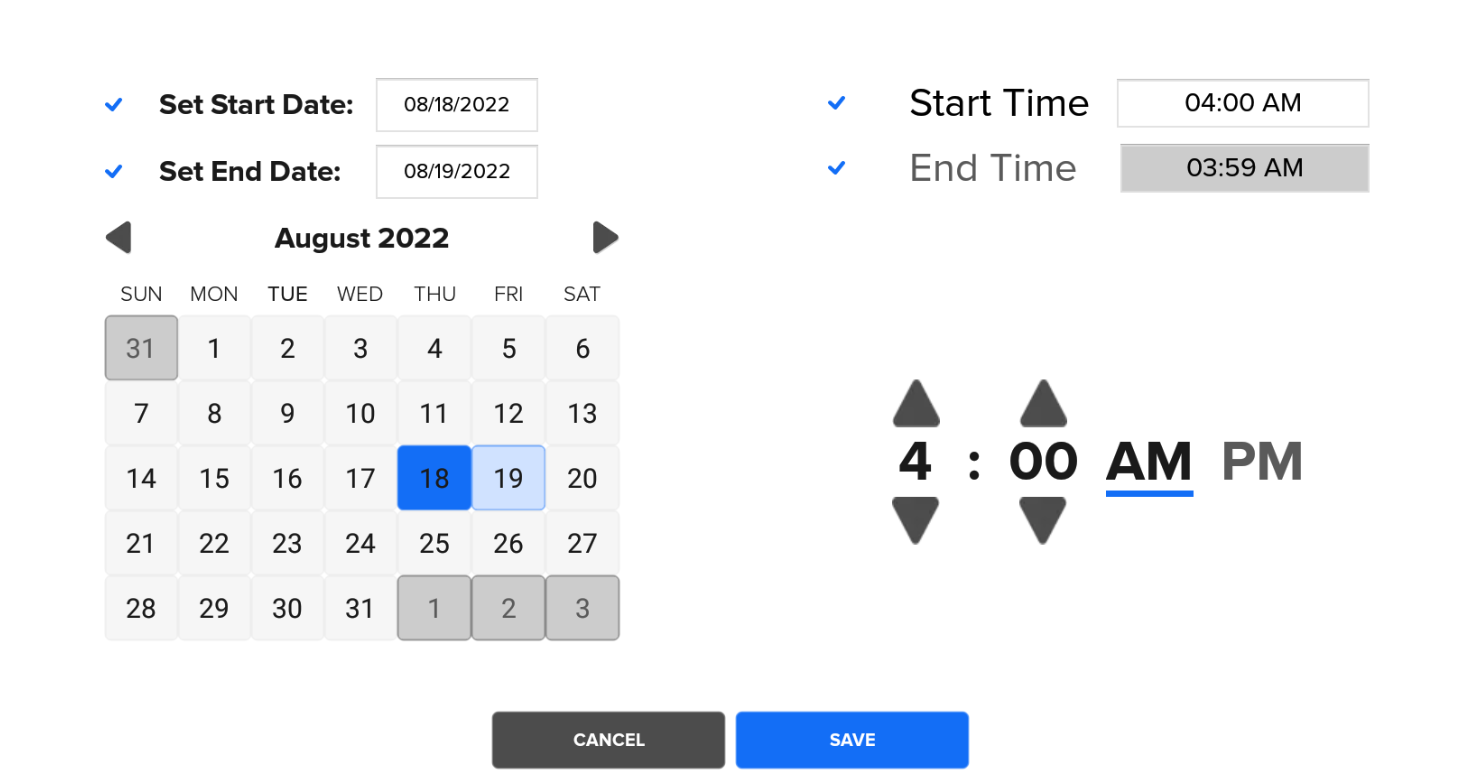Click the end date field 08/19/2022
Screen dimensions: 1461x773
[457, 172]
